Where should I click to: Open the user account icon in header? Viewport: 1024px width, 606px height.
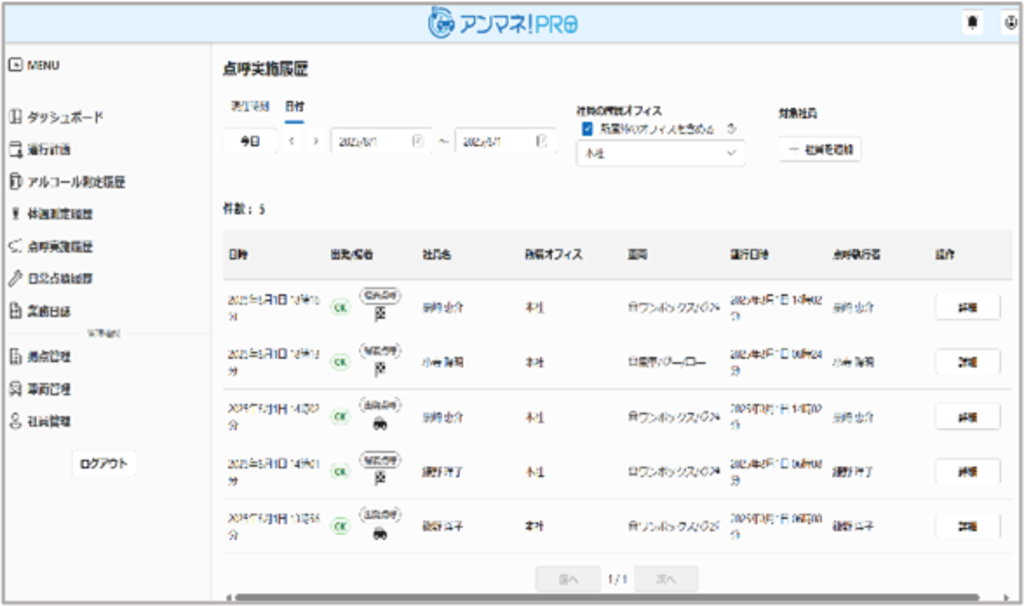point(1009,23)
